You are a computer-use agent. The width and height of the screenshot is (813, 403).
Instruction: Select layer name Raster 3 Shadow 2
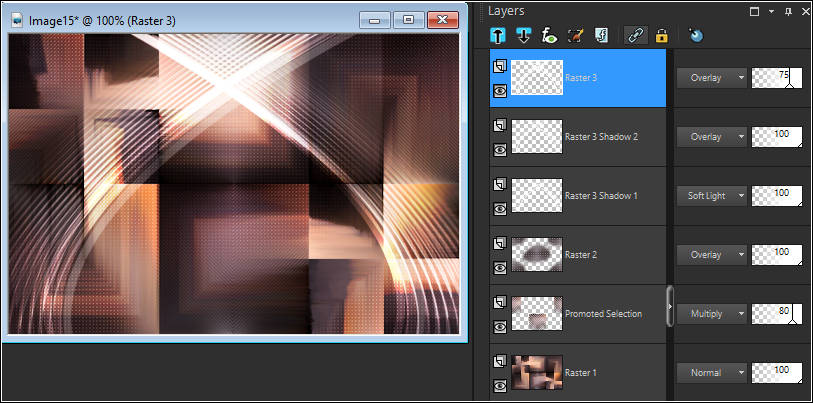click(x=601, y=137)
